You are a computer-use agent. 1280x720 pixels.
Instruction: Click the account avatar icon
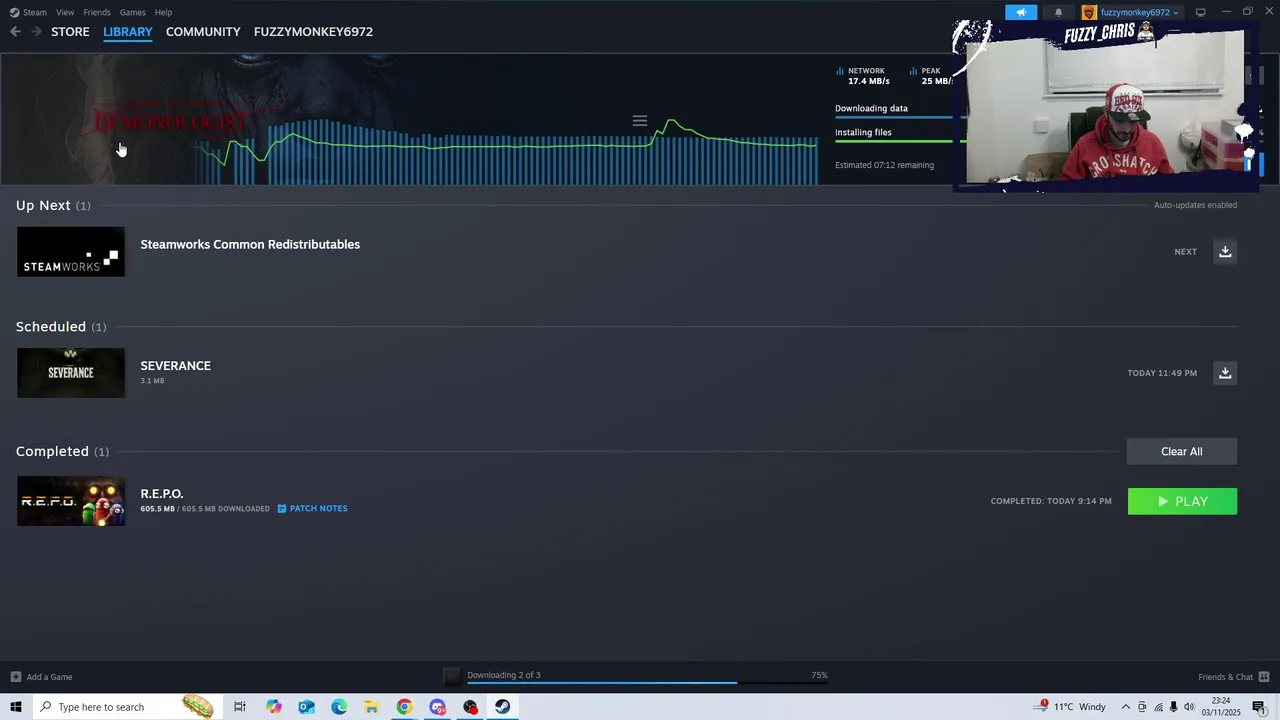[x=1089, y=13]
